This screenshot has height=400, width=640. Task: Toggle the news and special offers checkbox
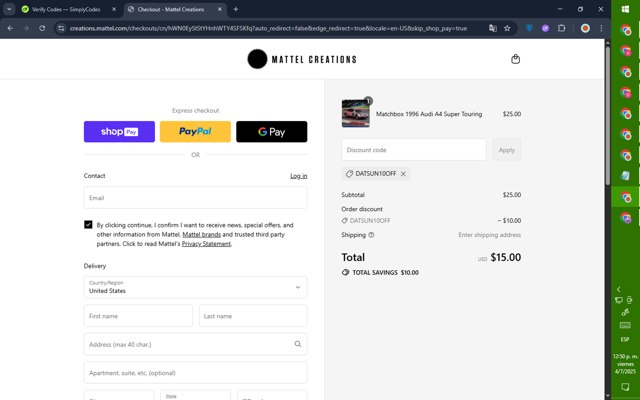88,224
